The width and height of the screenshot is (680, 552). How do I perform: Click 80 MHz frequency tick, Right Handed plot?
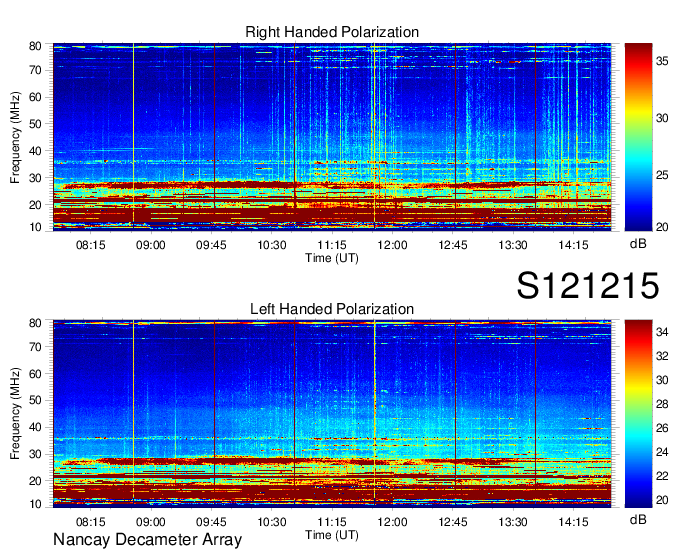[x=36, y=46]
